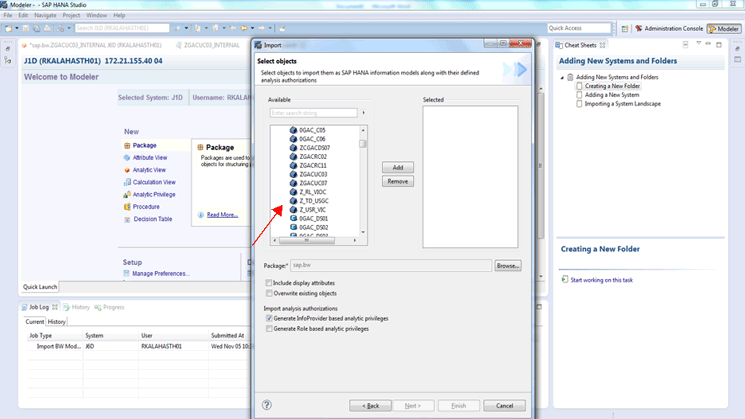Click the Quick Access search field

click(x=579, y=28)
